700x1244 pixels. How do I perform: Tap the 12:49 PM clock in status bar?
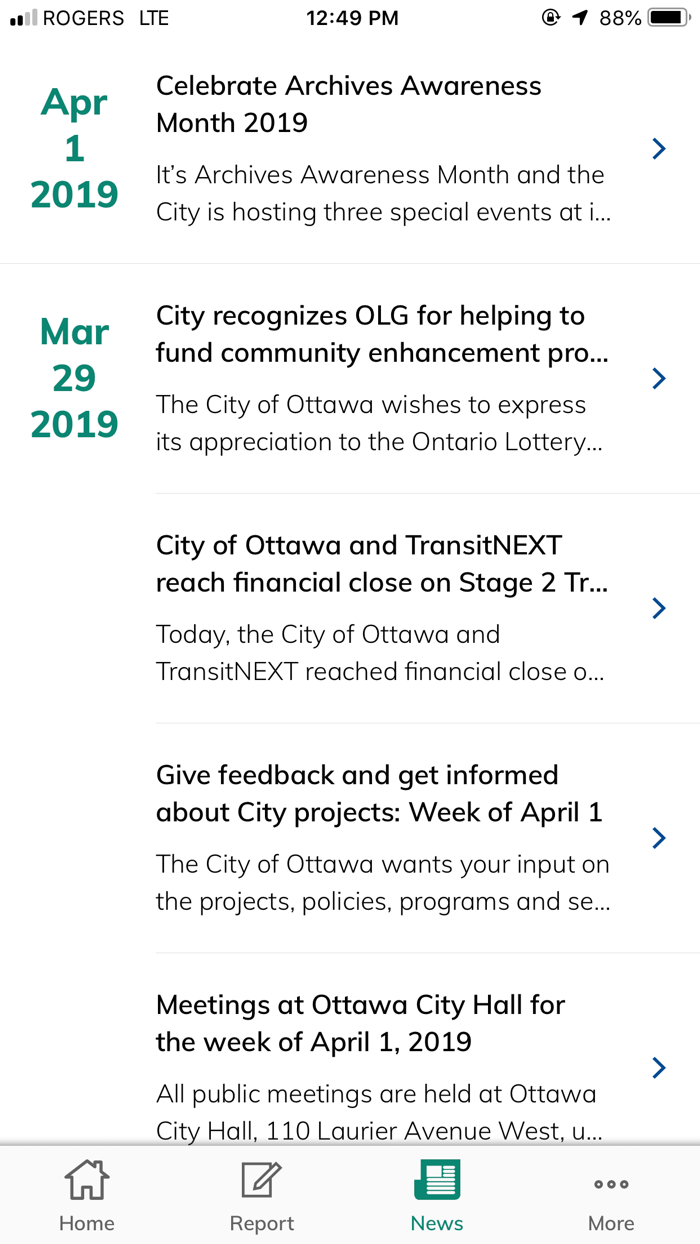(352, 17)
